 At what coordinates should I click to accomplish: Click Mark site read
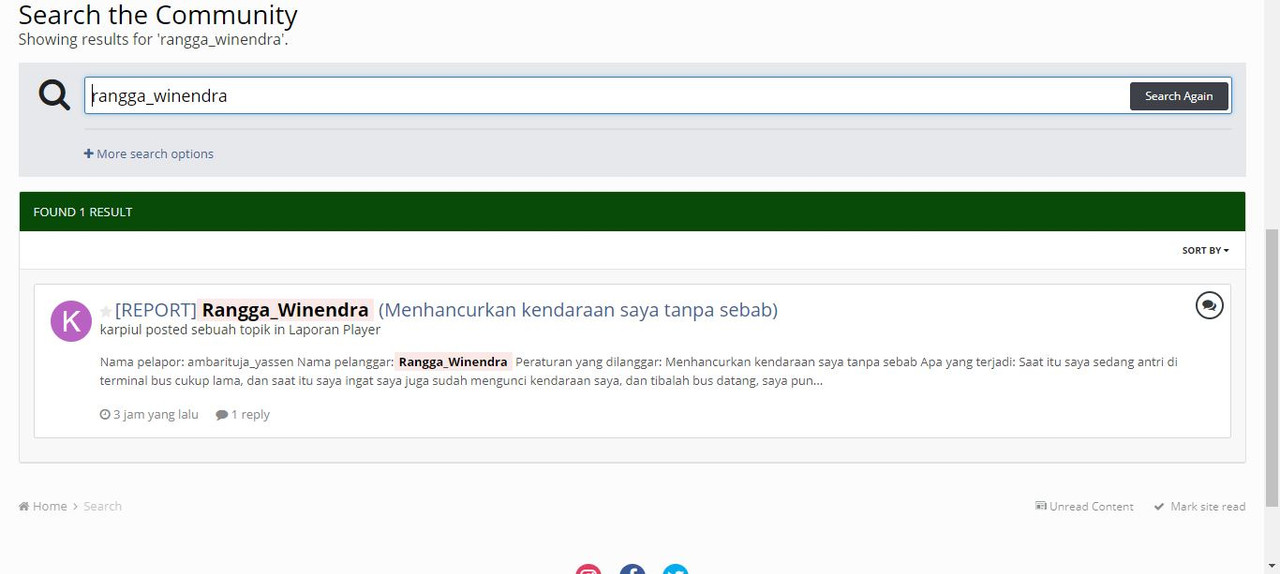(x=1200, y=507)
